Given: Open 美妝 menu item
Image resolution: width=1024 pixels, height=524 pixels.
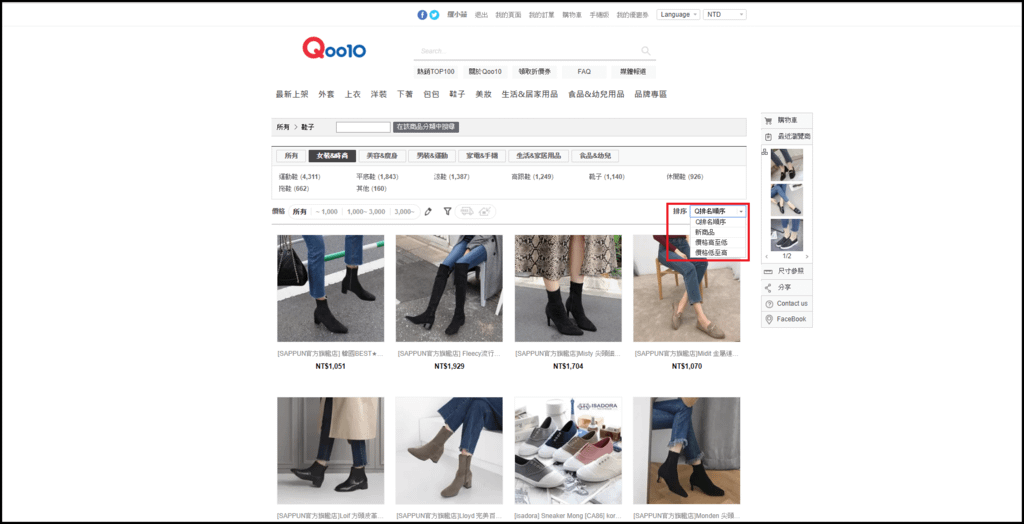Looking at the screenshot, I should (483, 94).
